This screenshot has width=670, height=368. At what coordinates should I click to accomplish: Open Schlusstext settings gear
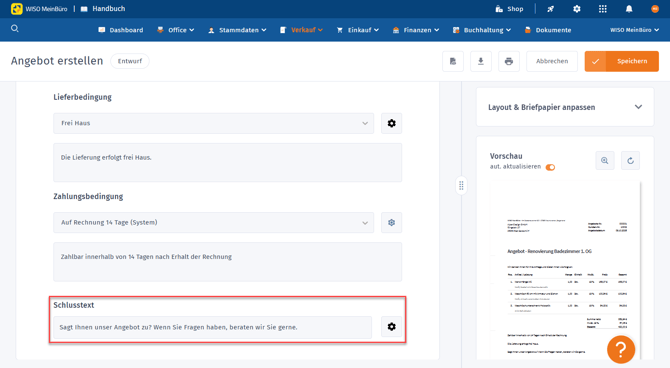391,327
